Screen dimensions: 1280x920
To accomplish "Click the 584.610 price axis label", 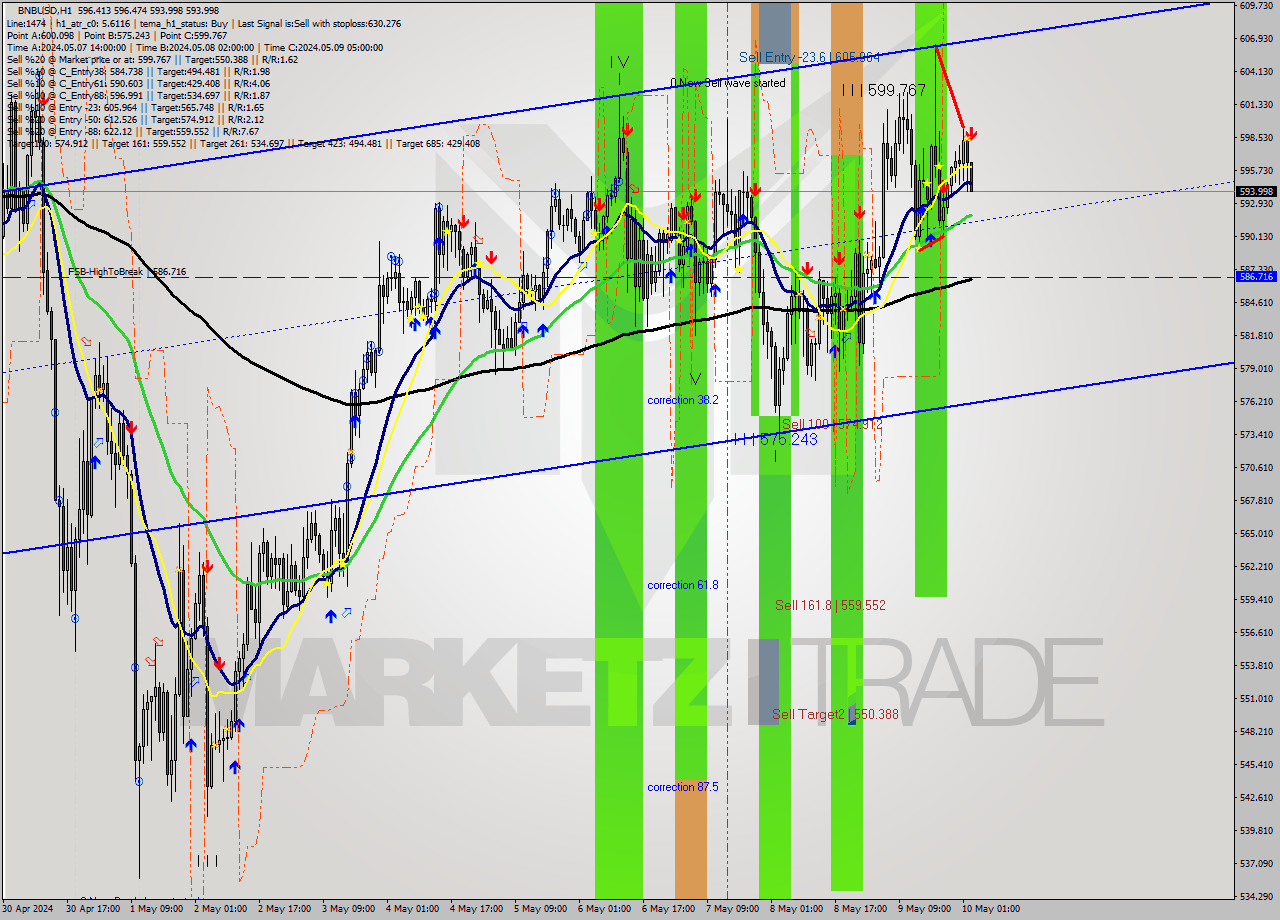I will pyautogui.click(x=1256, y=302).
